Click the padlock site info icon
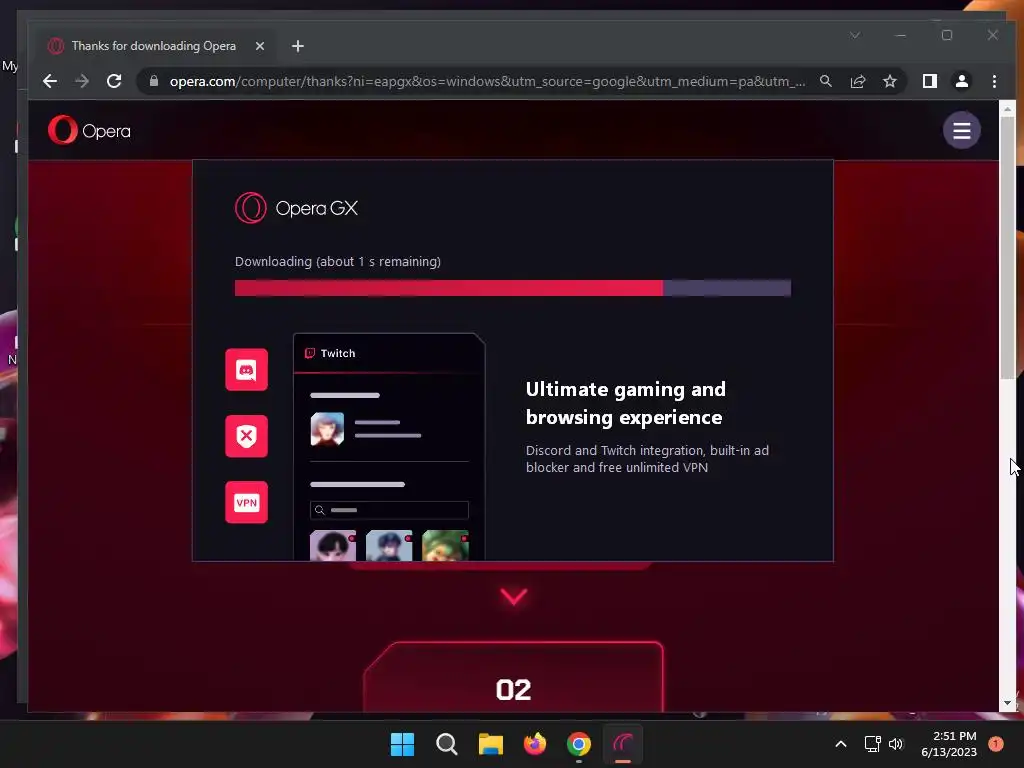 [154, 81]
